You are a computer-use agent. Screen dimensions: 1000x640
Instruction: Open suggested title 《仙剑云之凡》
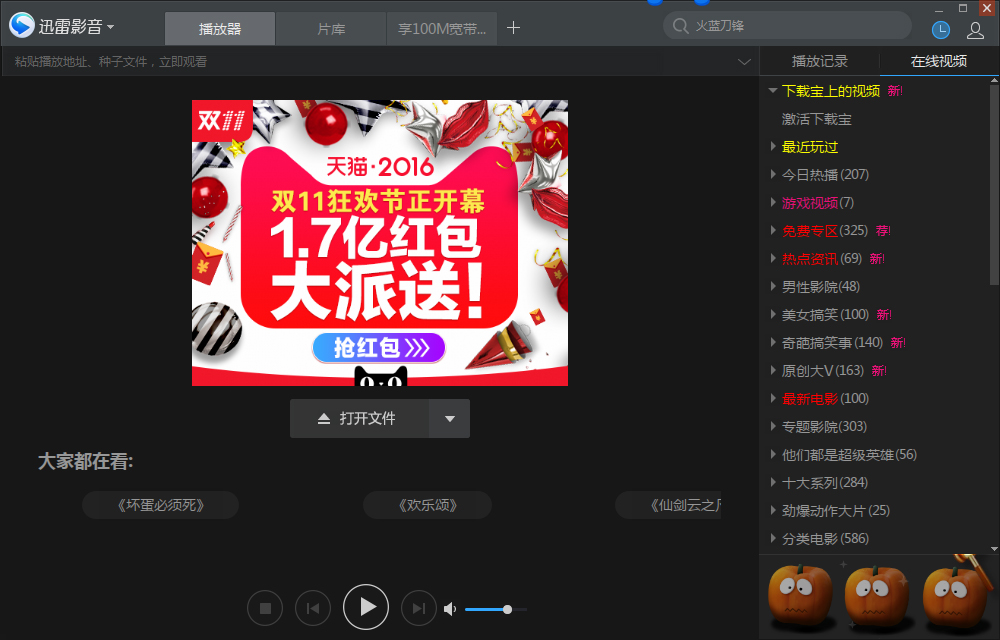coord(668,505)
